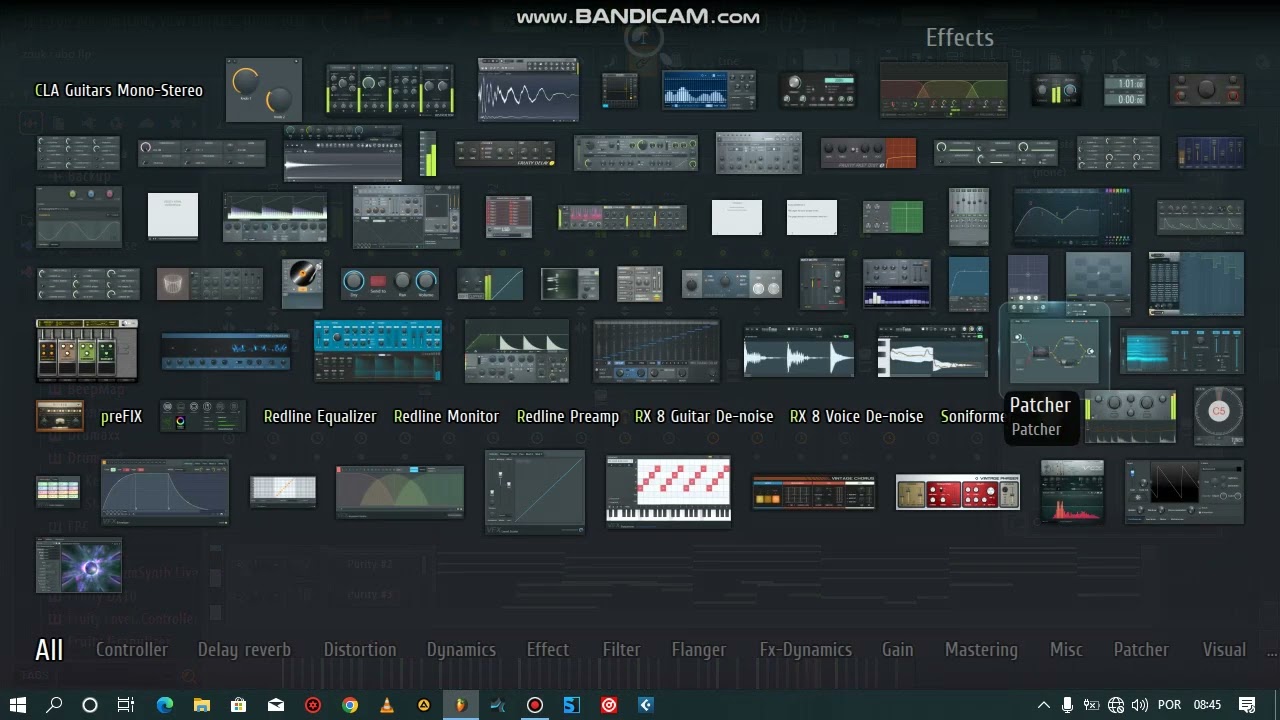
Task: Click the highlighted Patcher plugin thumbnail
Action: (1054, 351)
